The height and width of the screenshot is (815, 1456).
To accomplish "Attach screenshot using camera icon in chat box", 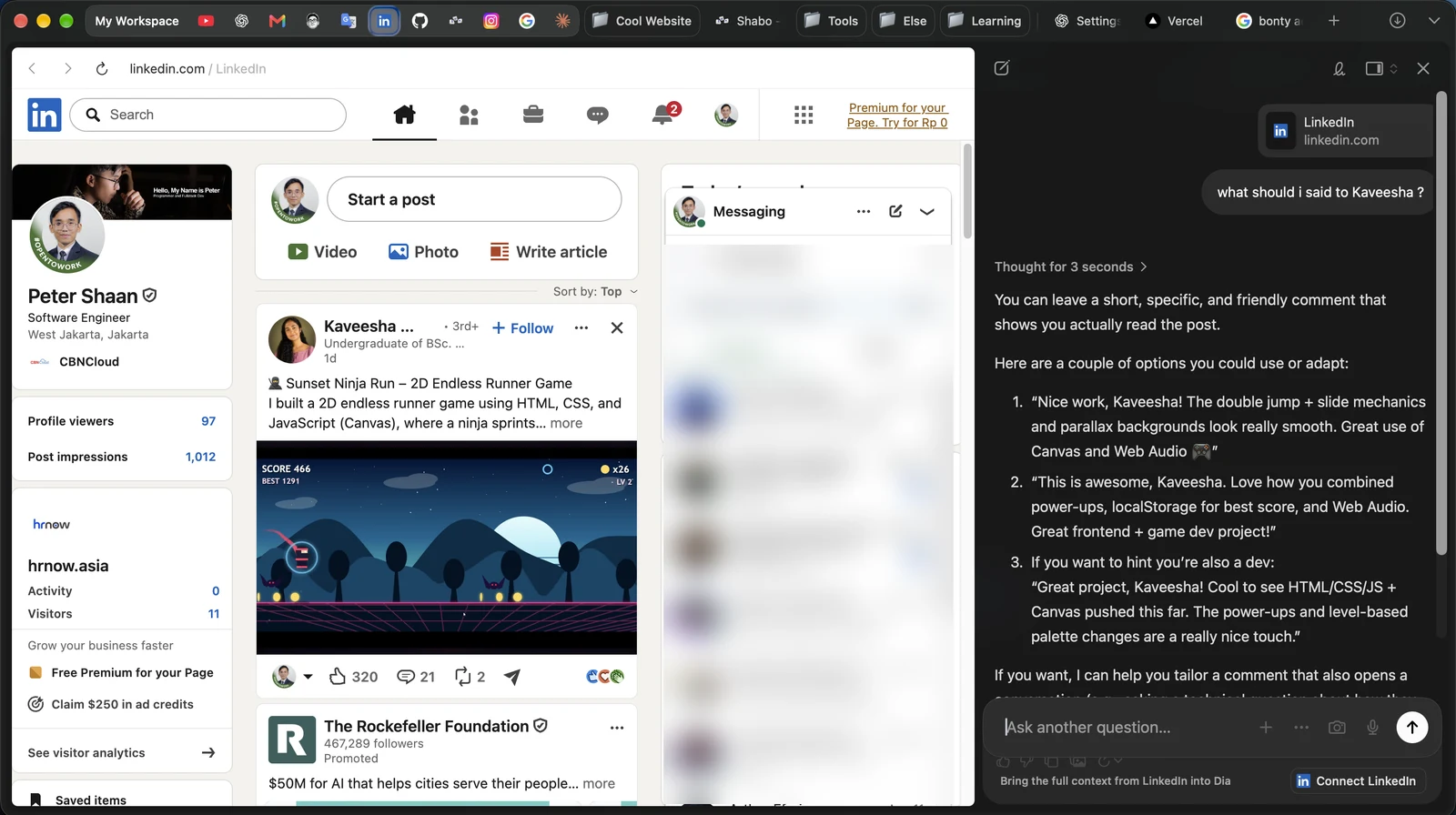I will click(1337, 728).
